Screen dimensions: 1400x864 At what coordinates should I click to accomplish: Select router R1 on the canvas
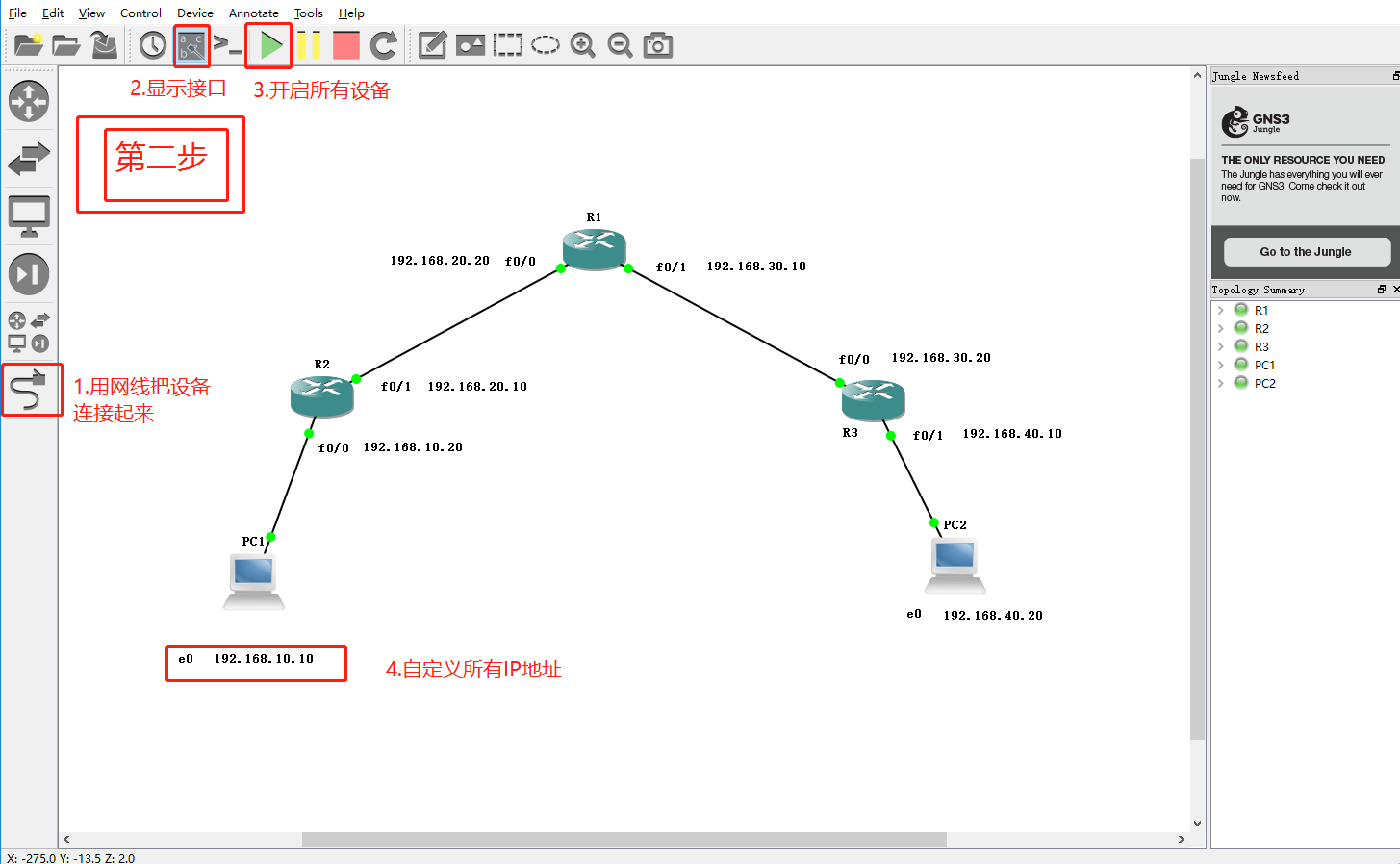coord(595,250)
